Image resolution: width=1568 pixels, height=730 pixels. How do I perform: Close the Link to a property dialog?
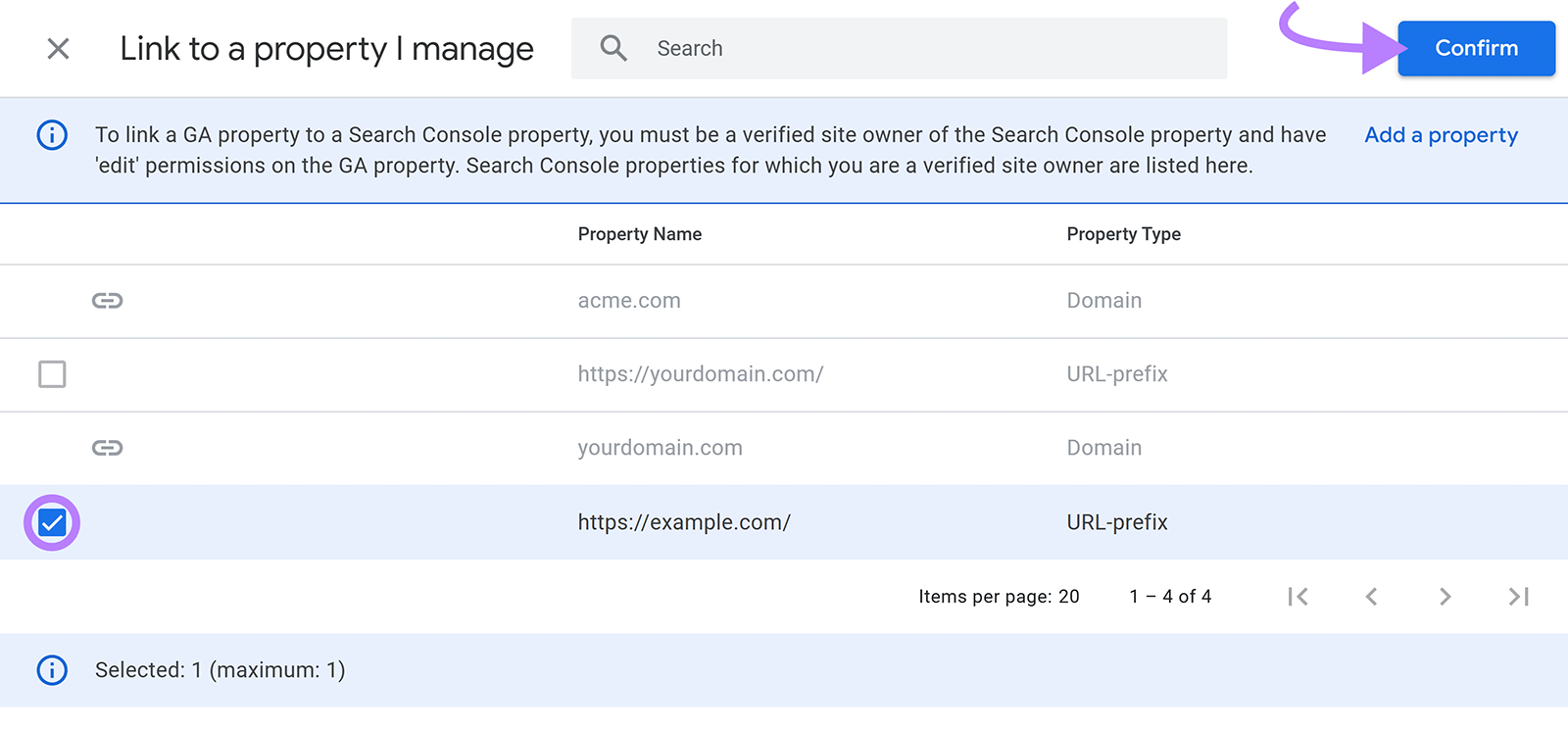[58, 48]
